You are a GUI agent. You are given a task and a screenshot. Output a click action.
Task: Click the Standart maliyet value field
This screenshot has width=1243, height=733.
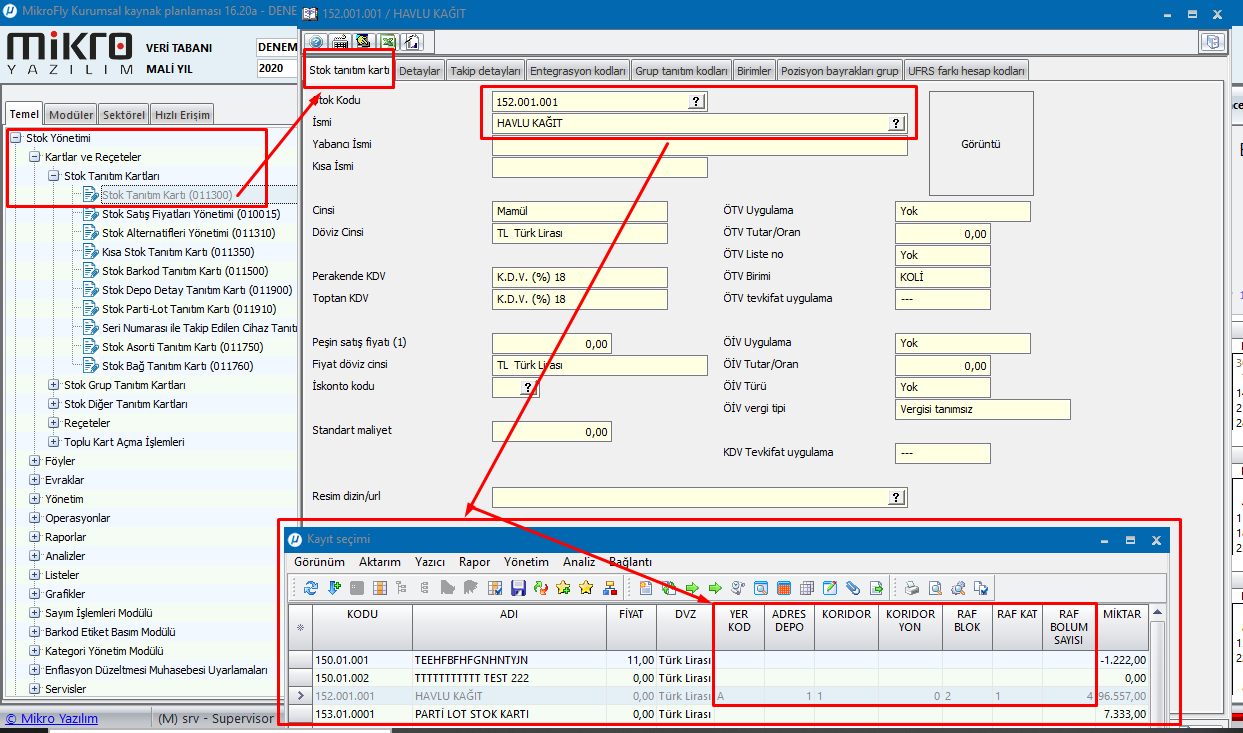pos(551,431)
